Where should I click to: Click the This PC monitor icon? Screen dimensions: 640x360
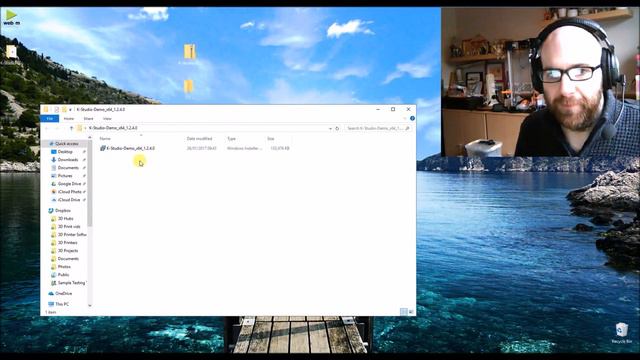(51, 304)
